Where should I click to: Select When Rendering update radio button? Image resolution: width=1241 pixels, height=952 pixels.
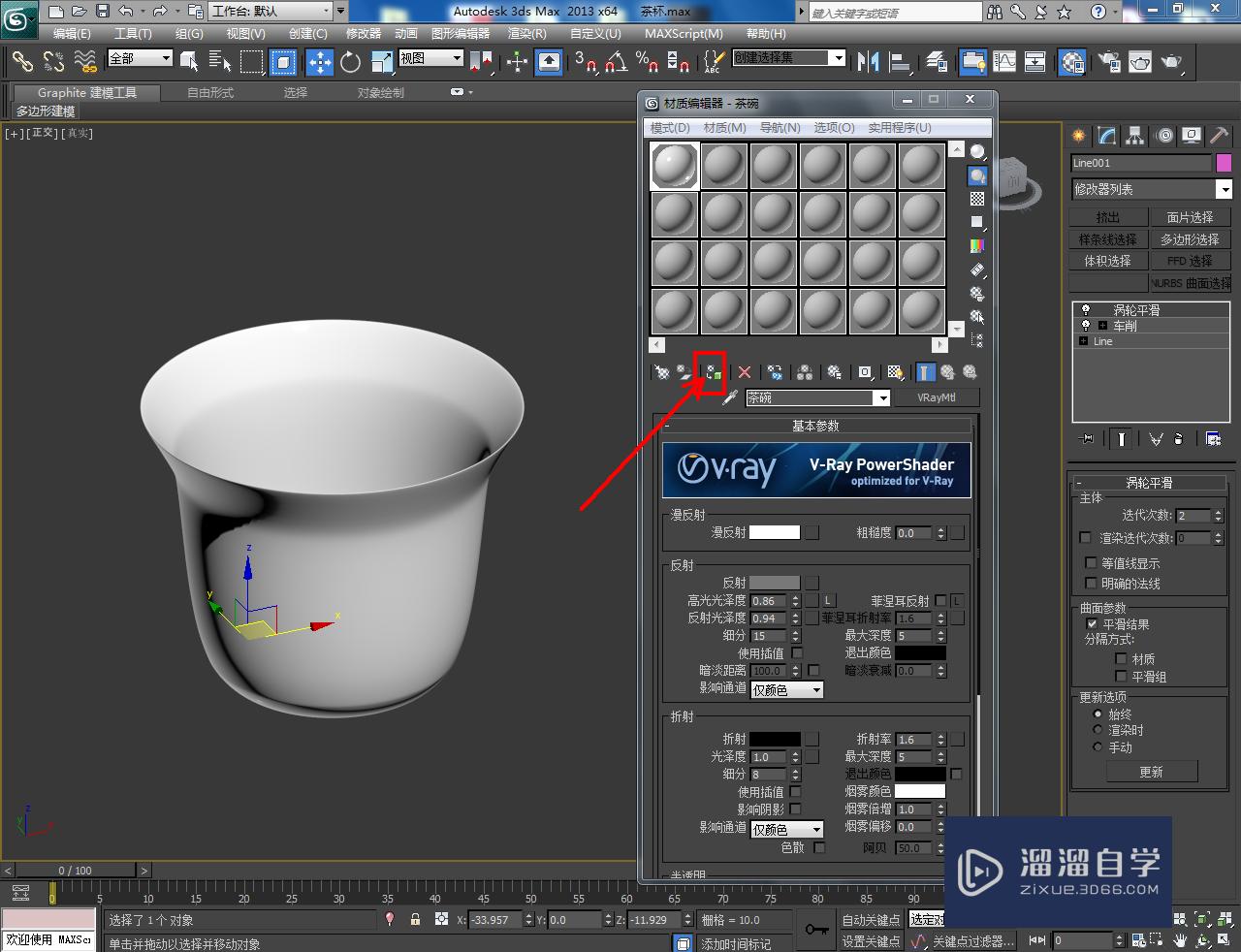tap(1098, 730)
